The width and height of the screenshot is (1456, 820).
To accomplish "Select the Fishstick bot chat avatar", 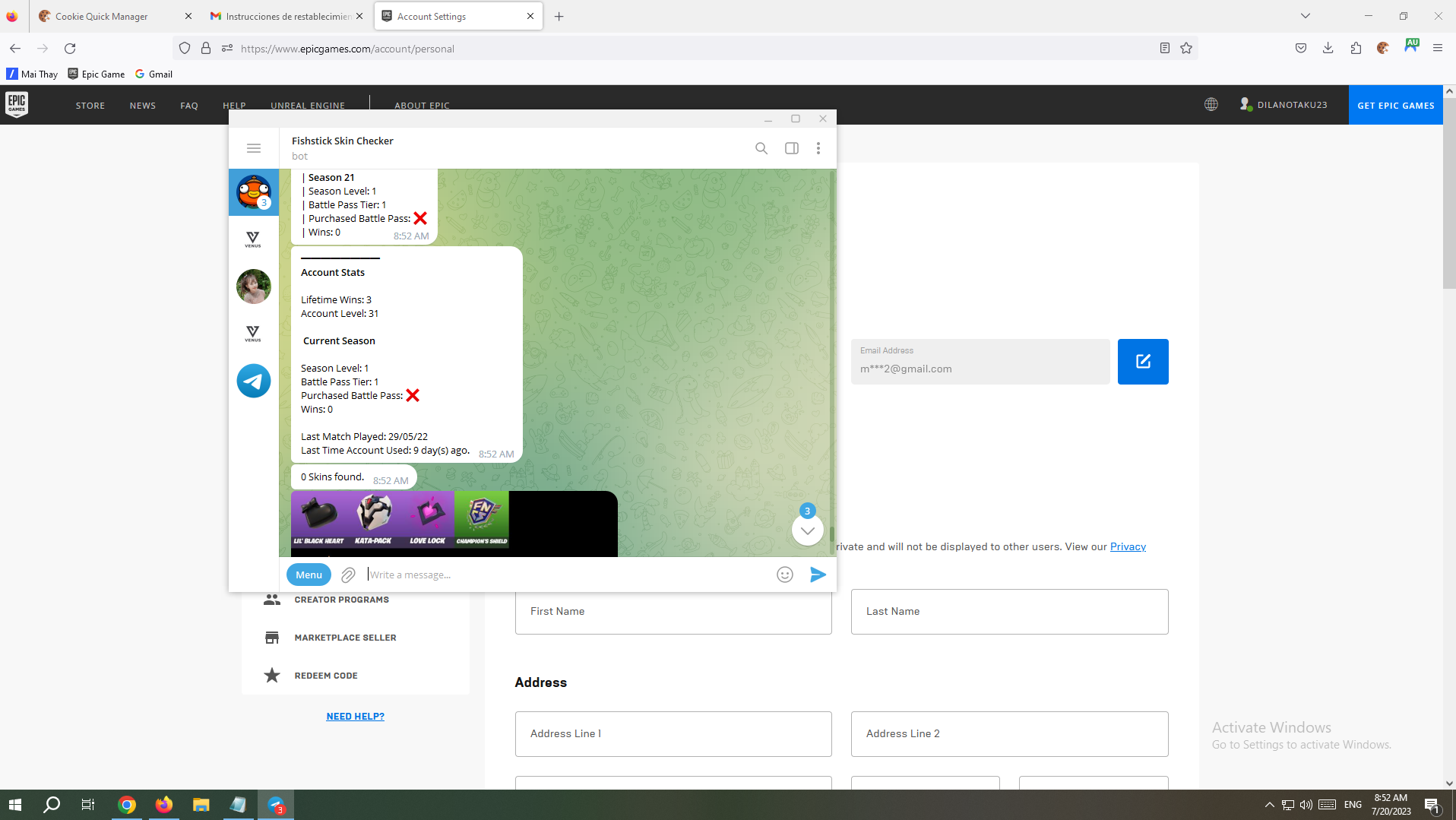I will [254, 192].
